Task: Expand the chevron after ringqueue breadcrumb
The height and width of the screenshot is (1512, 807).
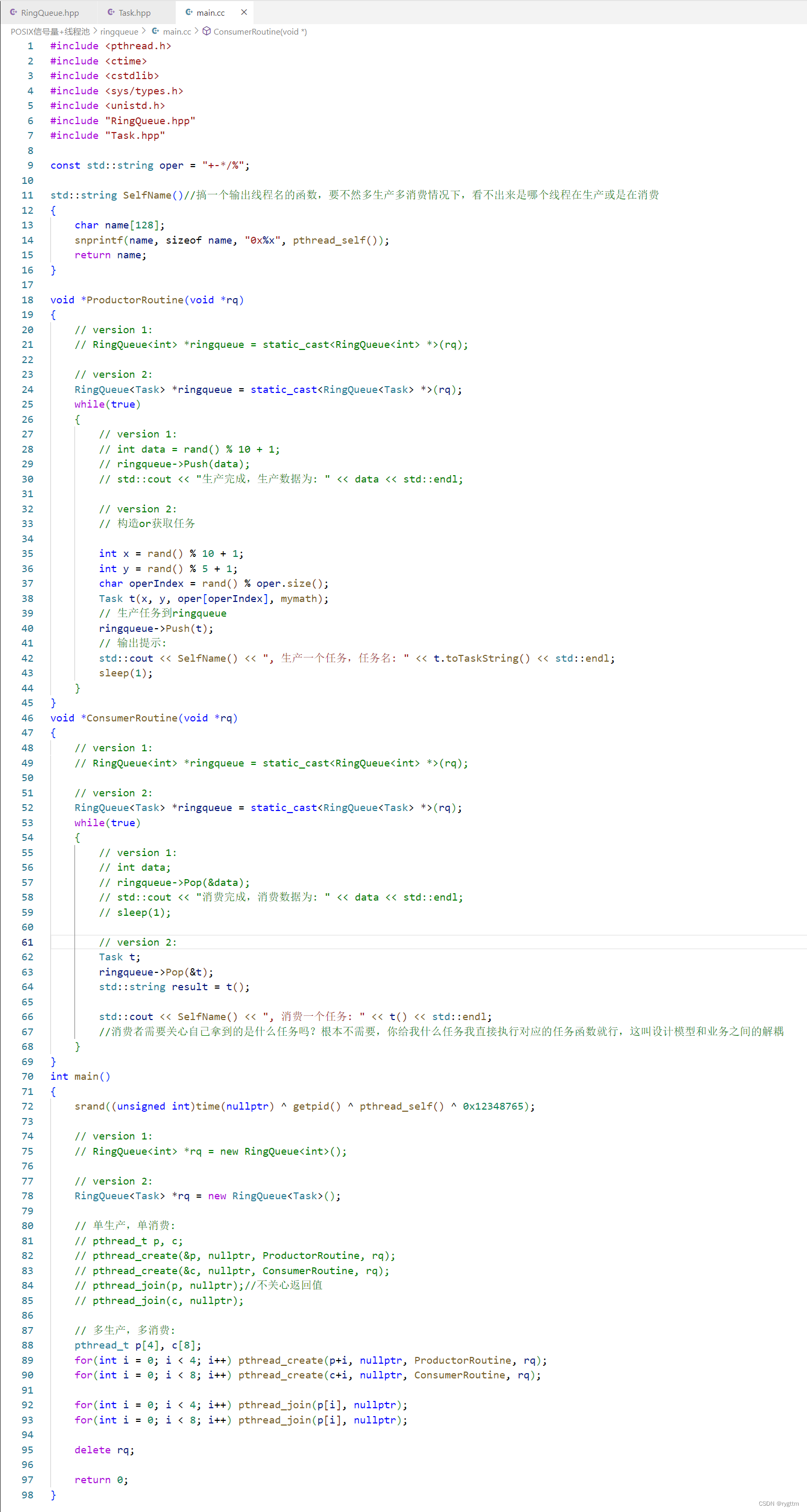Action: point(144,31)
